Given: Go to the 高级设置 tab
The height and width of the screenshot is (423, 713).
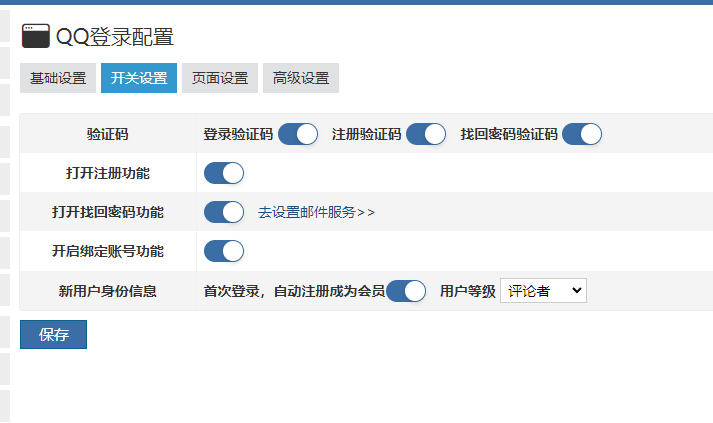Looking at the screenshot, I should (x=301, y=78).
